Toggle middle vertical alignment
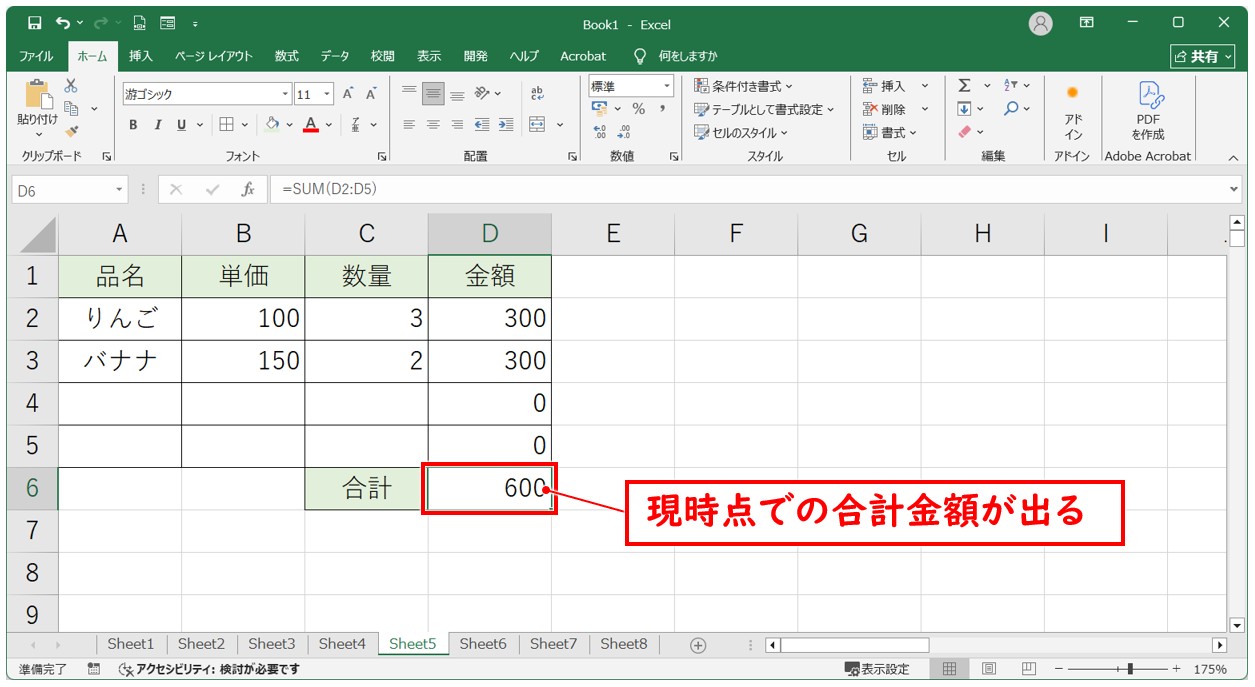Screen dimensions: 1255x687 [433, 94]
